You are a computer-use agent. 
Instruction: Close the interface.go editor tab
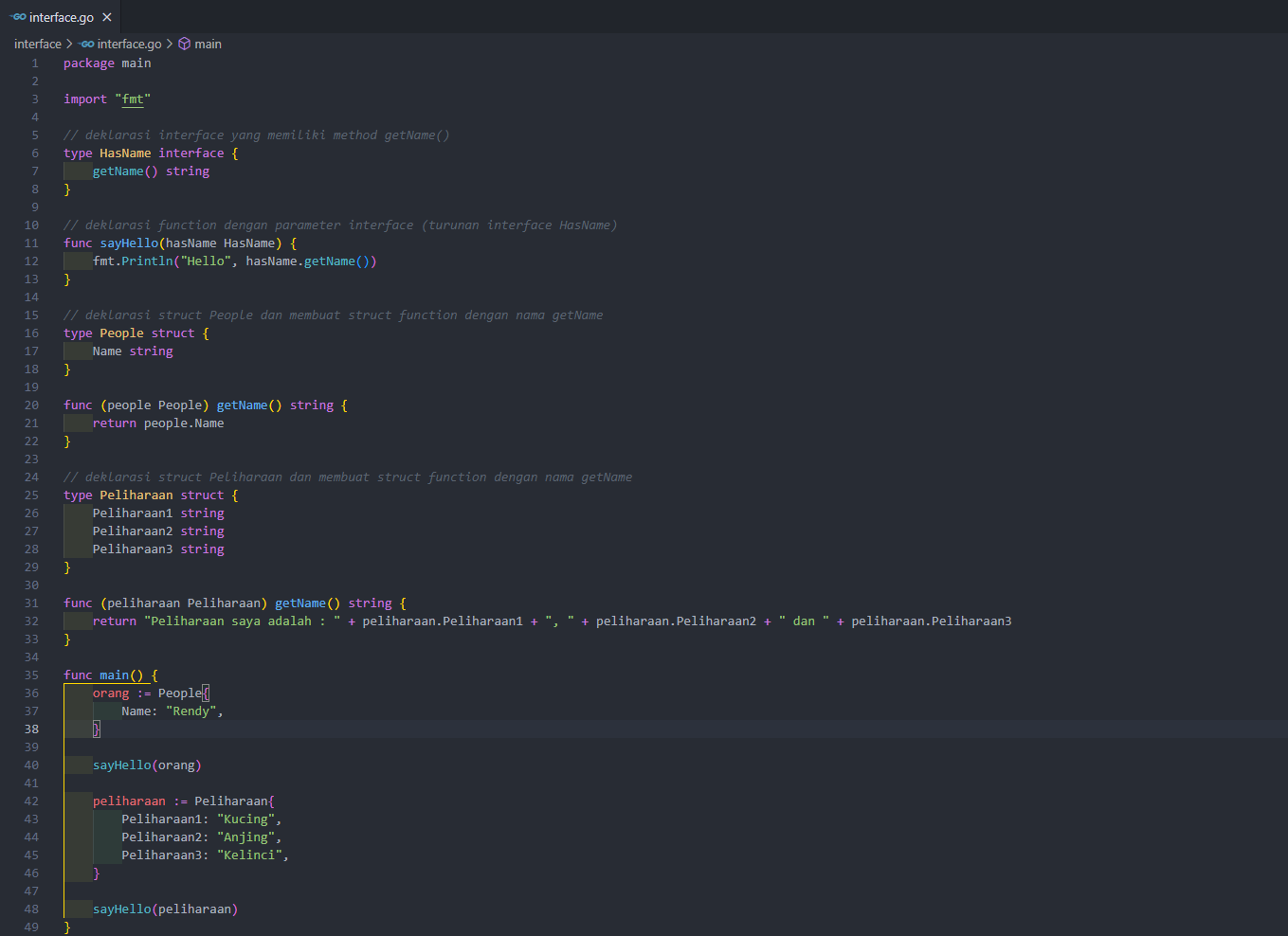point(105,16)
